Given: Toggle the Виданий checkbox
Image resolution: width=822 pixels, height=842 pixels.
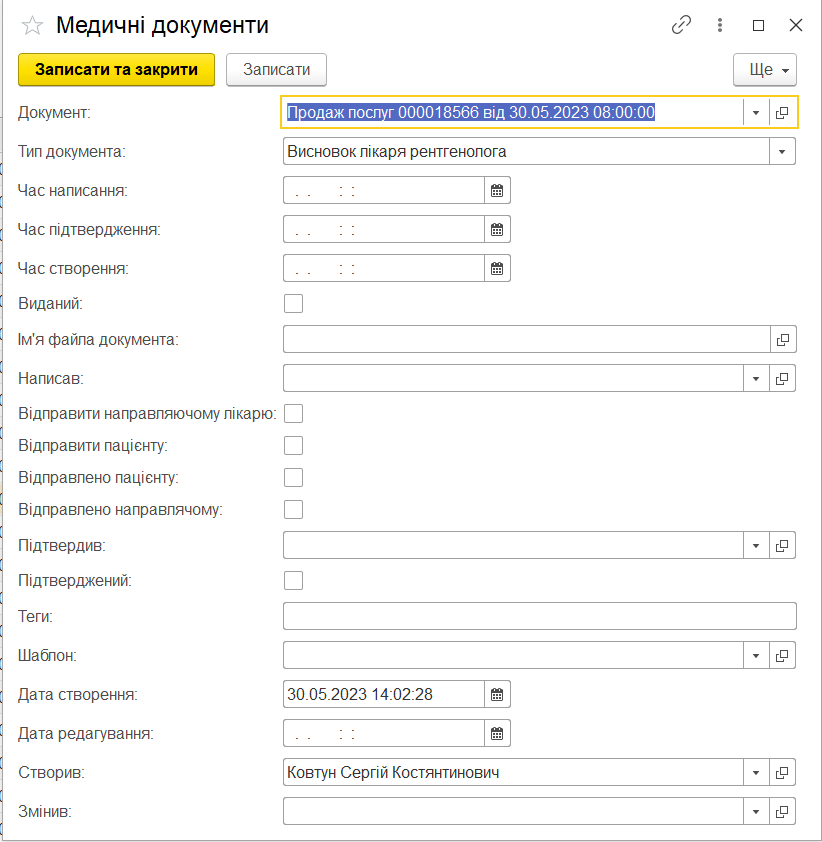Looking at the screenshot, I should (294, 304).
